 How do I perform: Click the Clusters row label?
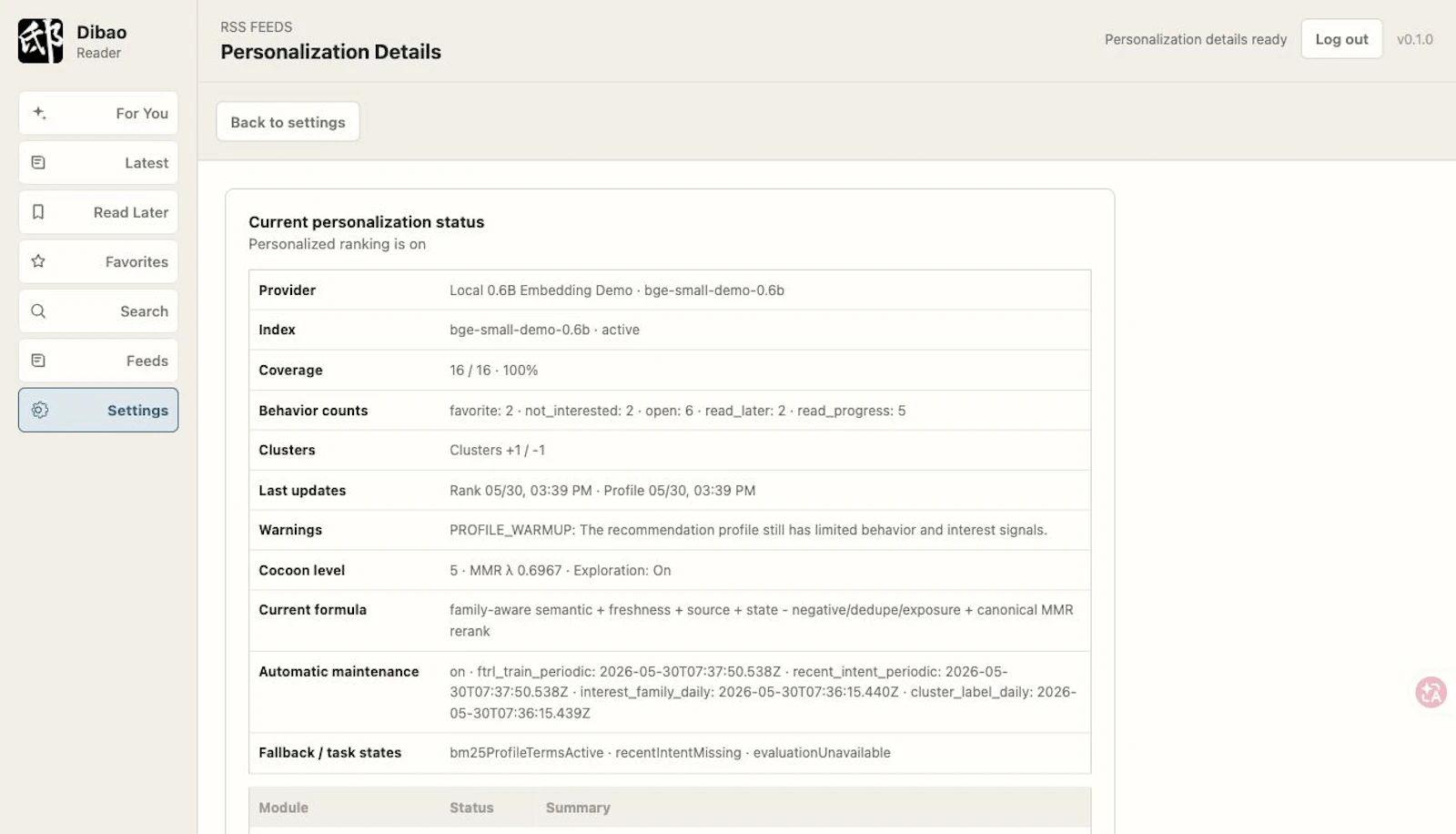click(x=287, y=450)
